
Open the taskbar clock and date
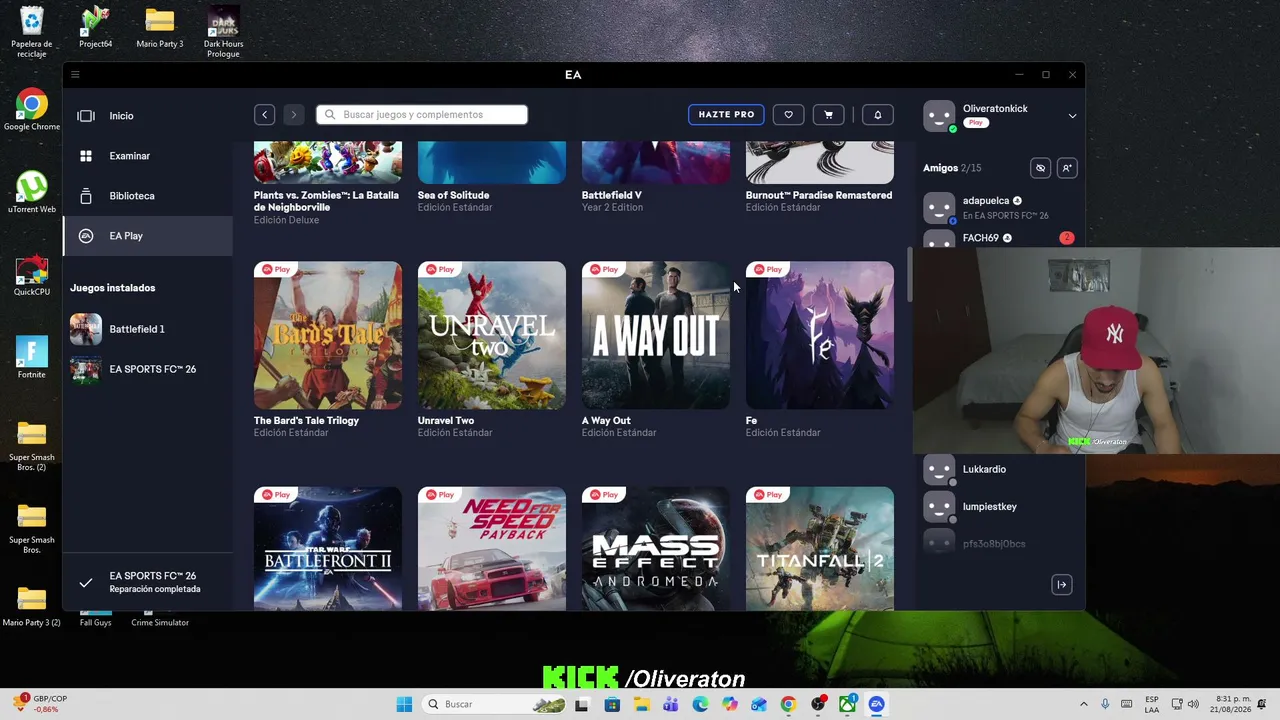[x=1229, y=704]
